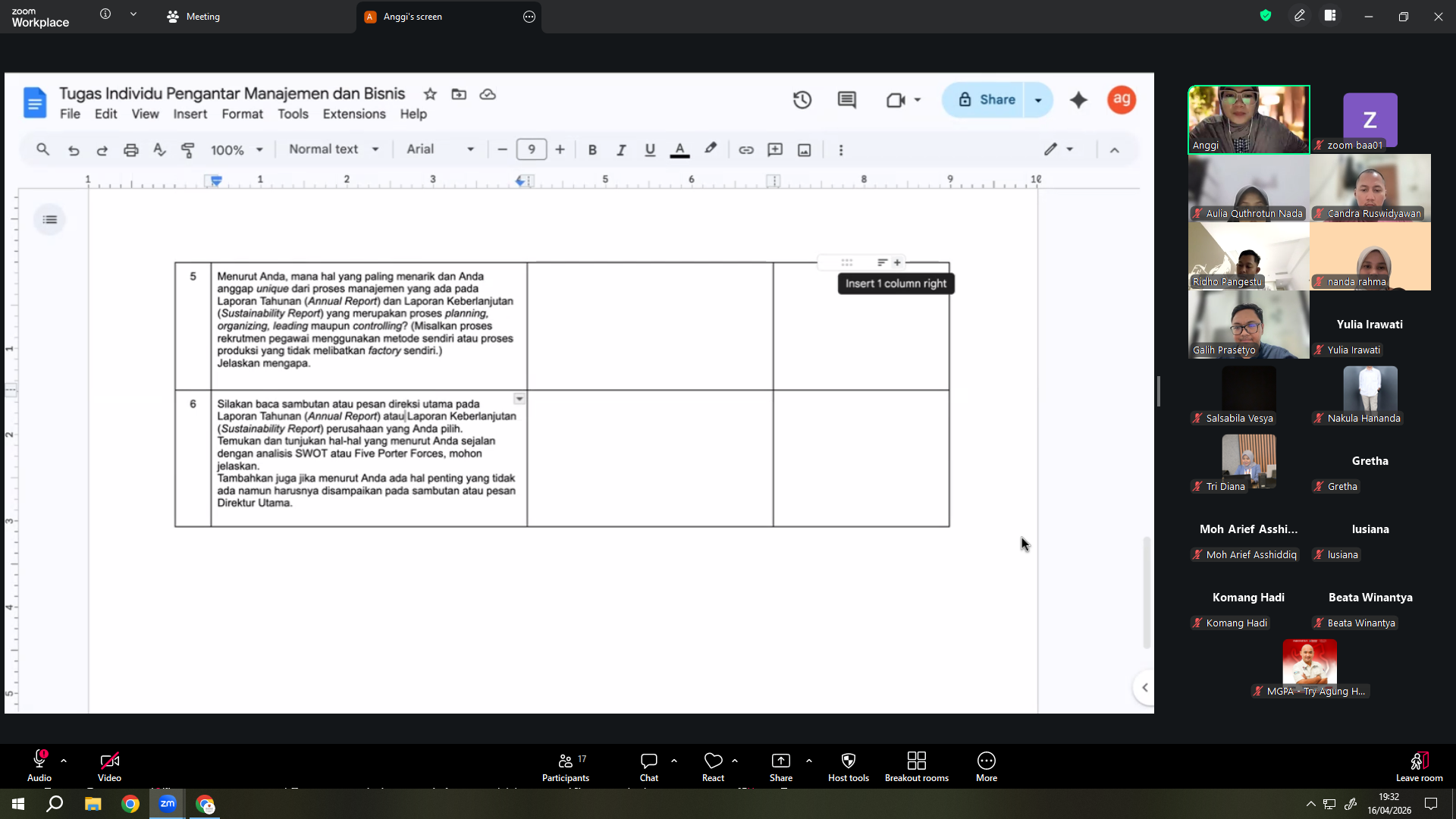The width and height of the screenshot is (1456, 819).
Task: Expand the Meet camera dropdown arrow
Action: [x=918, y=100]
